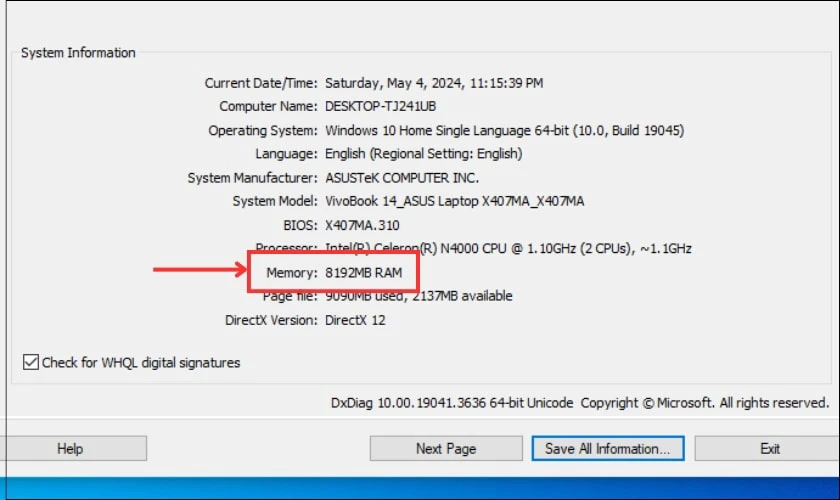The height and width of the screenshot is (500, 840).
Task: Click the Language: label
Action: [286, 154]
